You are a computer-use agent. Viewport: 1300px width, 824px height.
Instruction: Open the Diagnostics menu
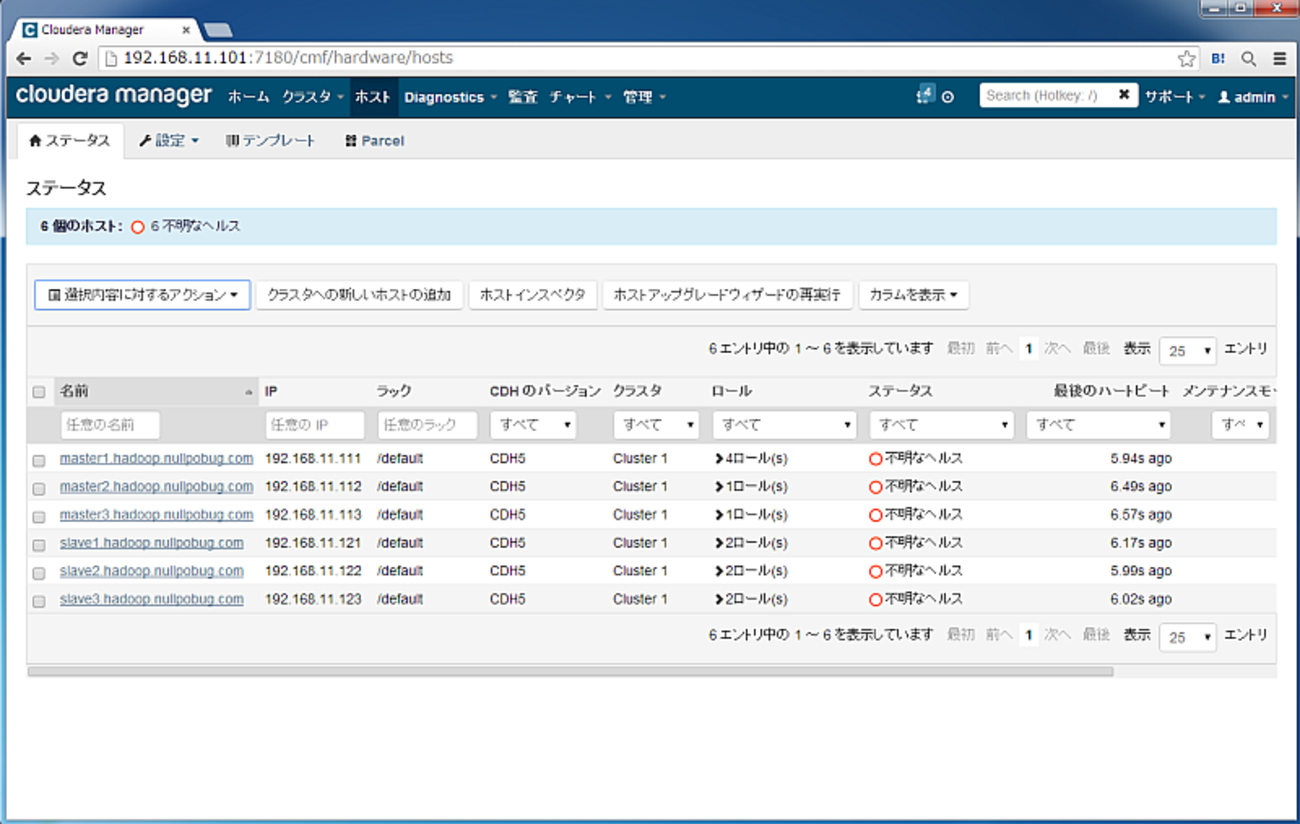coord(450,97)
